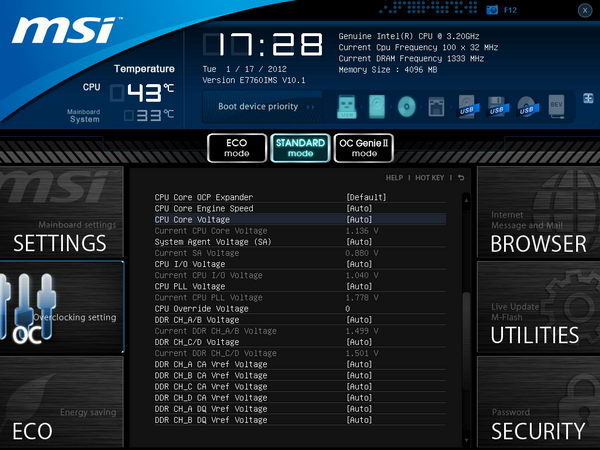Click Current DDR CH_C/D Voltage 1.501 V reading
Image resolution: width=600 pixels, height=450 pixels.
coord(362,353)
